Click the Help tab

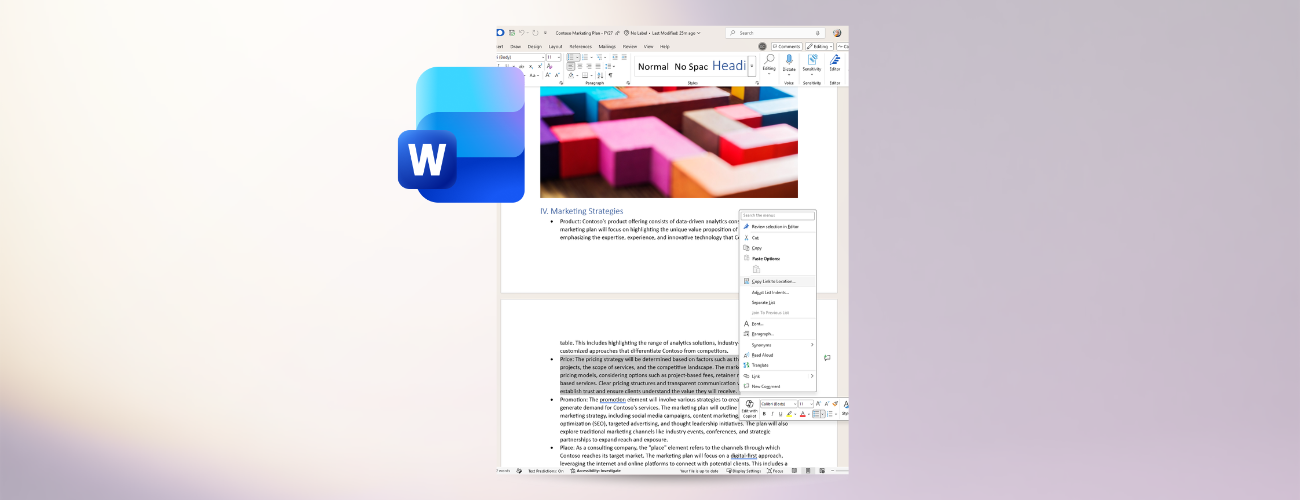pyautogui.click(x=665, y=46)
